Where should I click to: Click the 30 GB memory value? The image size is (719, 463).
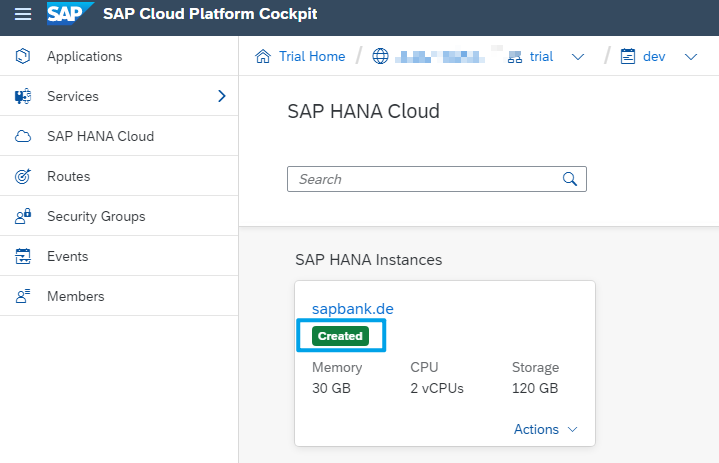point(331,388)
